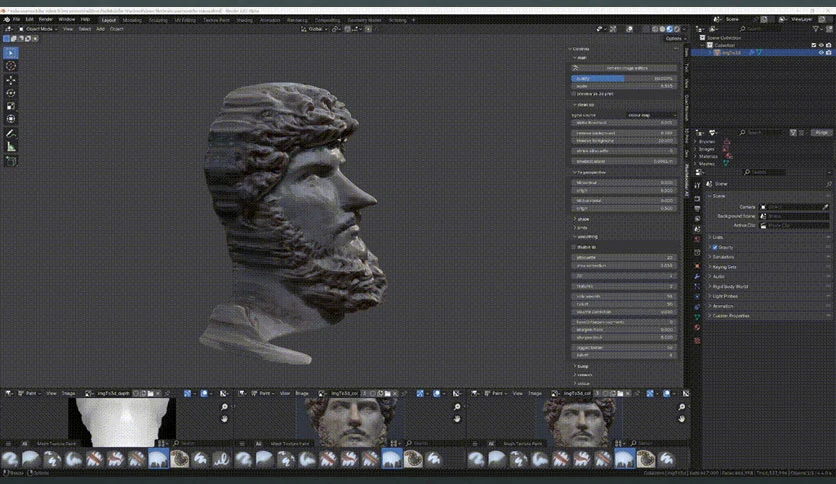Select the Transform tool in the viewport toolbar

click(x=11, y=119)
